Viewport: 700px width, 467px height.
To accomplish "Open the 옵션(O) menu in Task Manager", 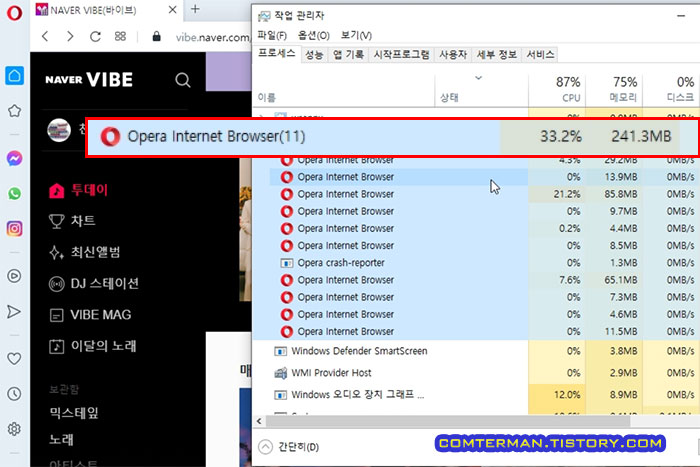I will [314, 35].
